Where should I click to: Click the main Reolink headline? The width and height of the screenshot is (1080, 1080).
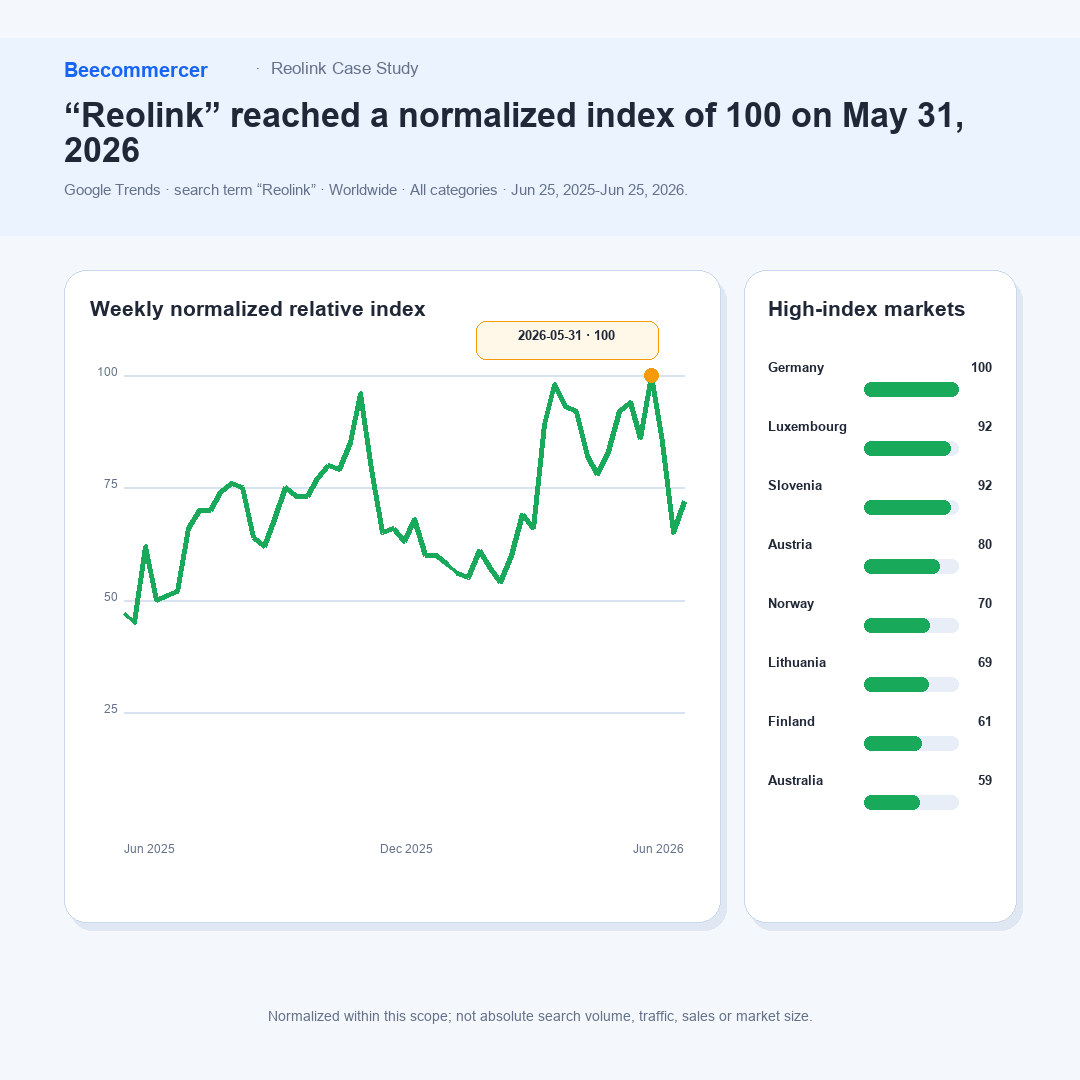[x=514, y=132]
